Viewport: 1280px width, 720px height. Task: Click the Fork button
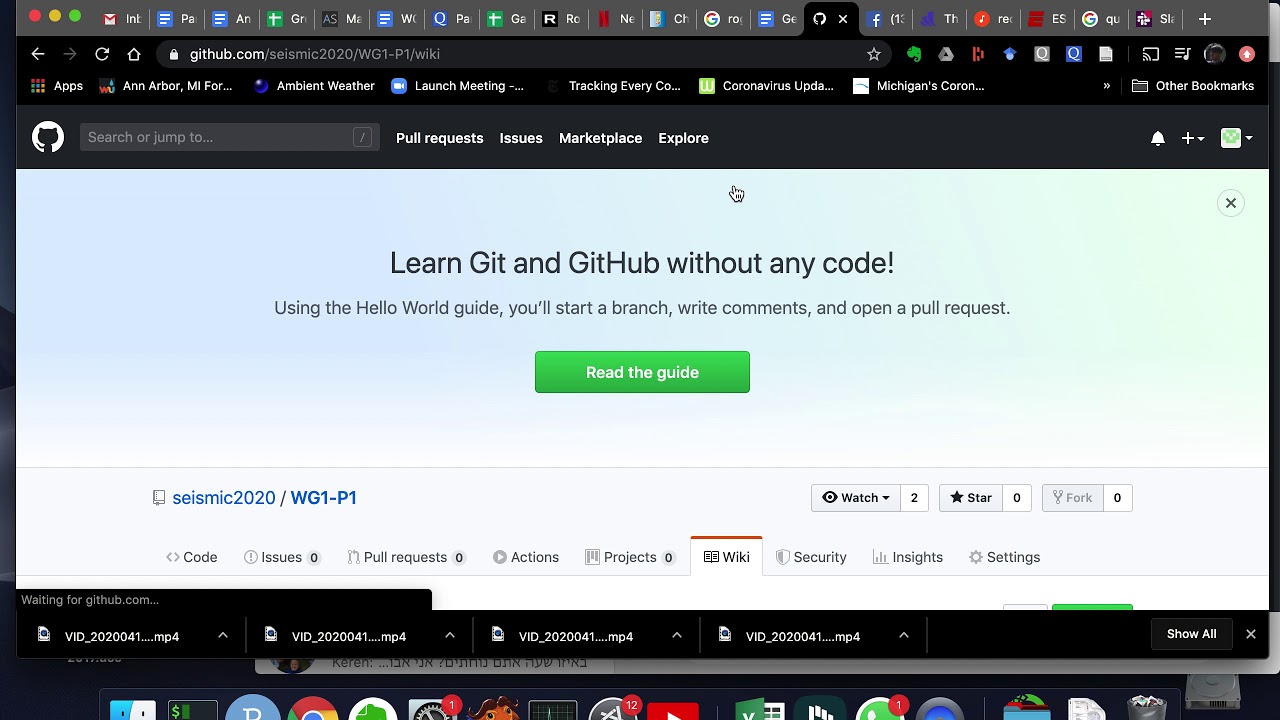[1071, 497]
